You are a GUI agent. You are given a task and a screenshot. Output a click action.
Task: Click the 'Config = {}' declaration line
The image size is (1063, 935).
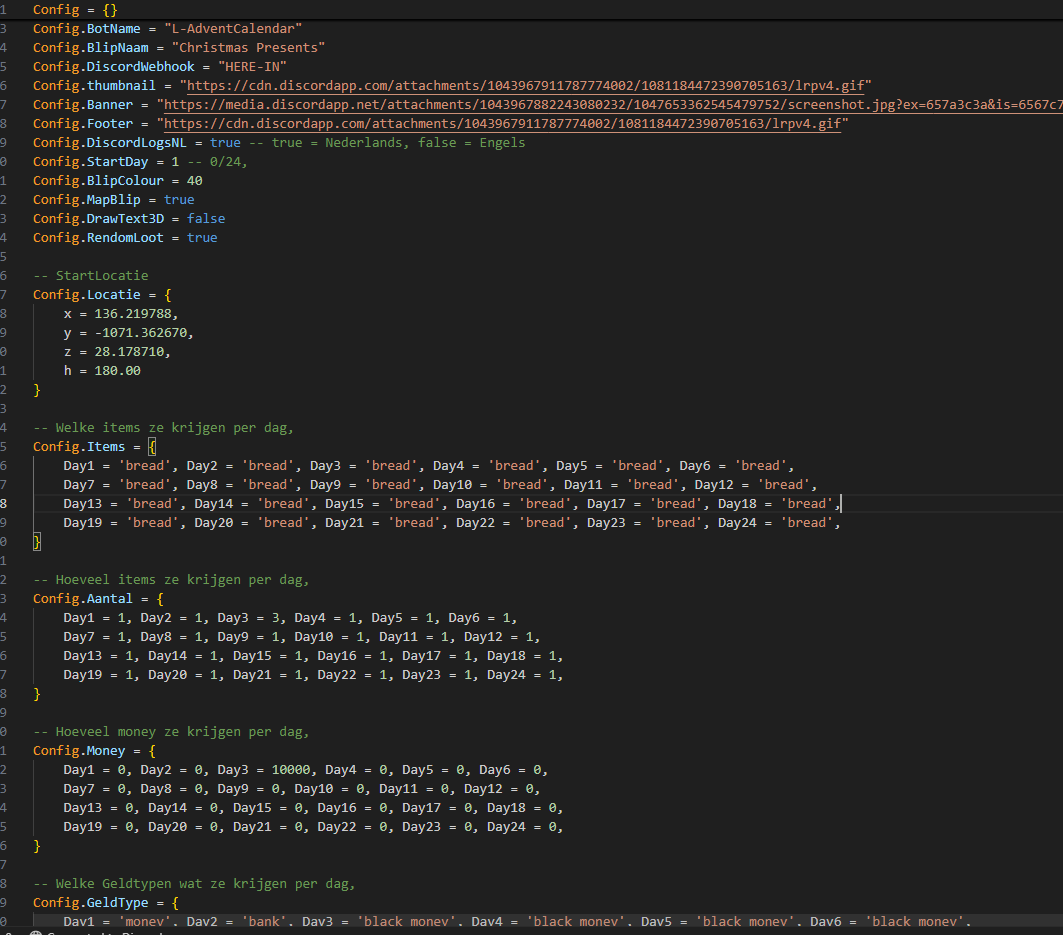[x=75, y=9]
